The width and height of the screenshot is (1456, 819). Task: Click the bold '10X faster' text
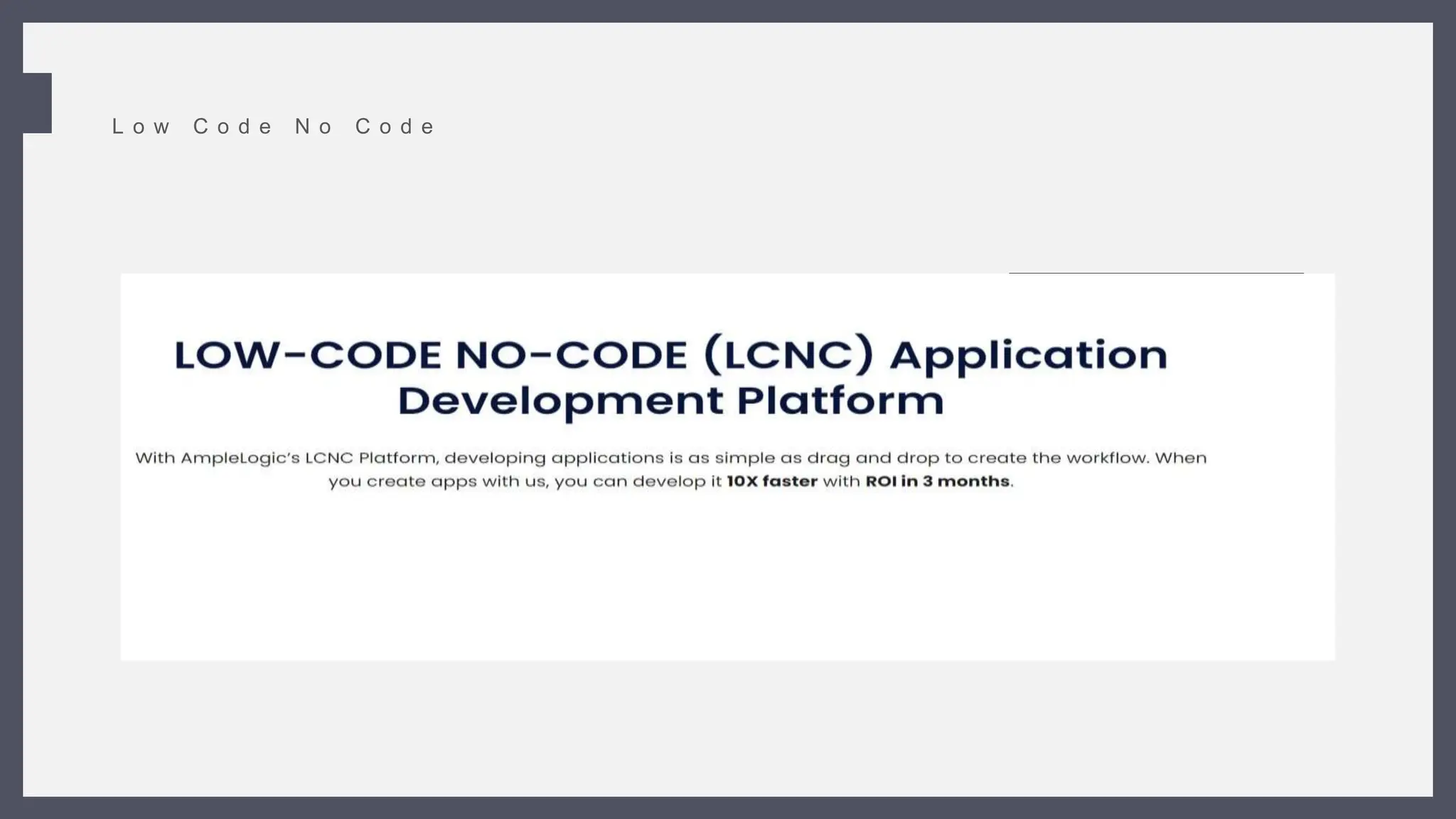coord(772,481)
